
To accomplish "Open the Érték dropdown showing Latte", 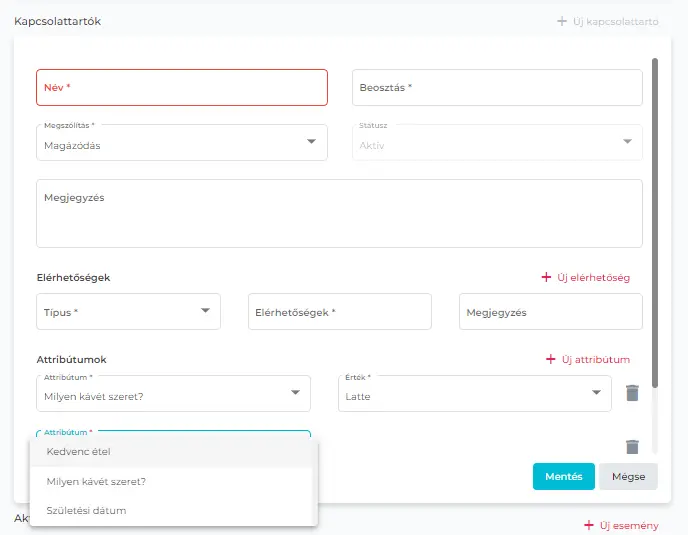I will [x=595, y=393].
